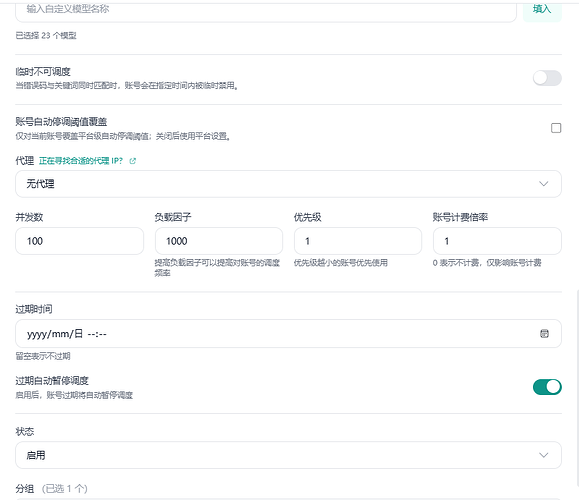Open the 正在寻找合适的代理 IP? link
Image resolution: width=579 pixels, height=500 pixels.
81,161
